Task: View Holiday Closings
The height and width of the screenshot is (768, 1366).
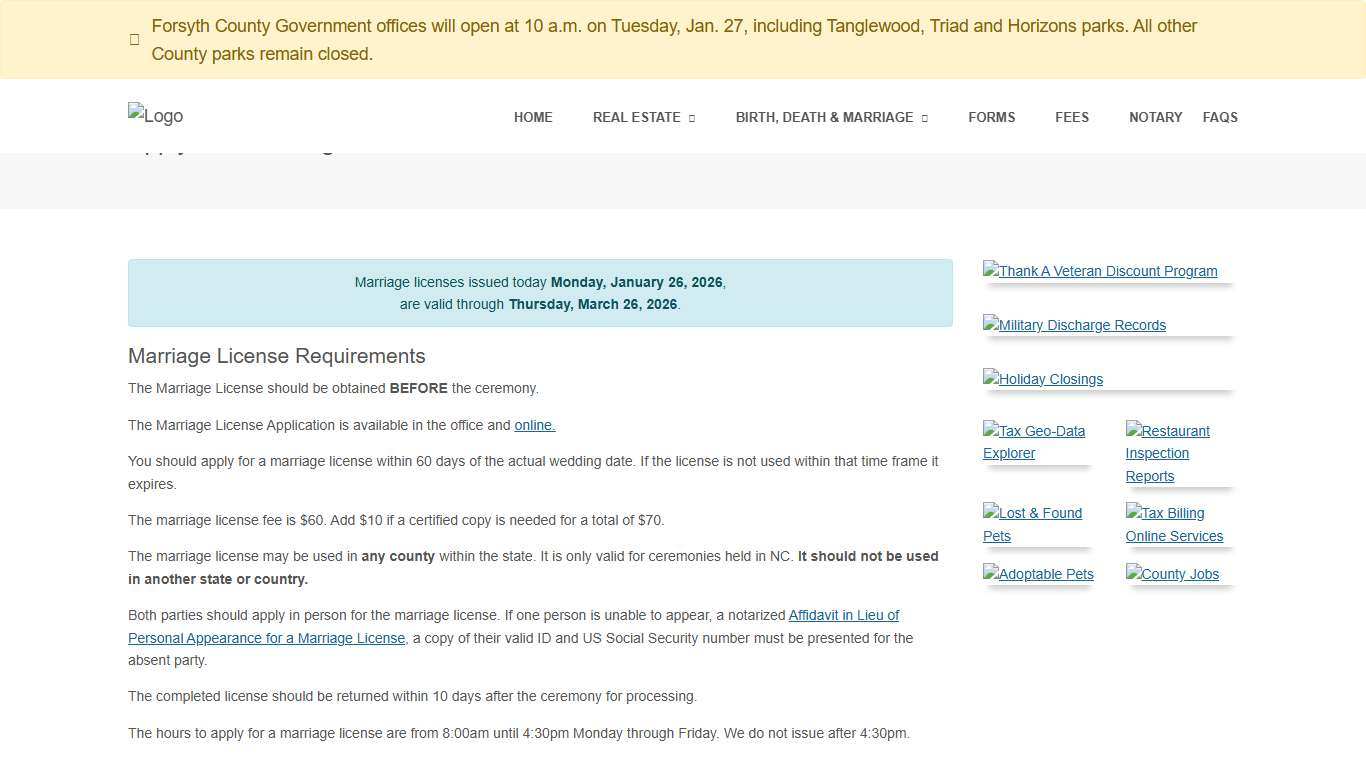Action: coord(1043,379)
